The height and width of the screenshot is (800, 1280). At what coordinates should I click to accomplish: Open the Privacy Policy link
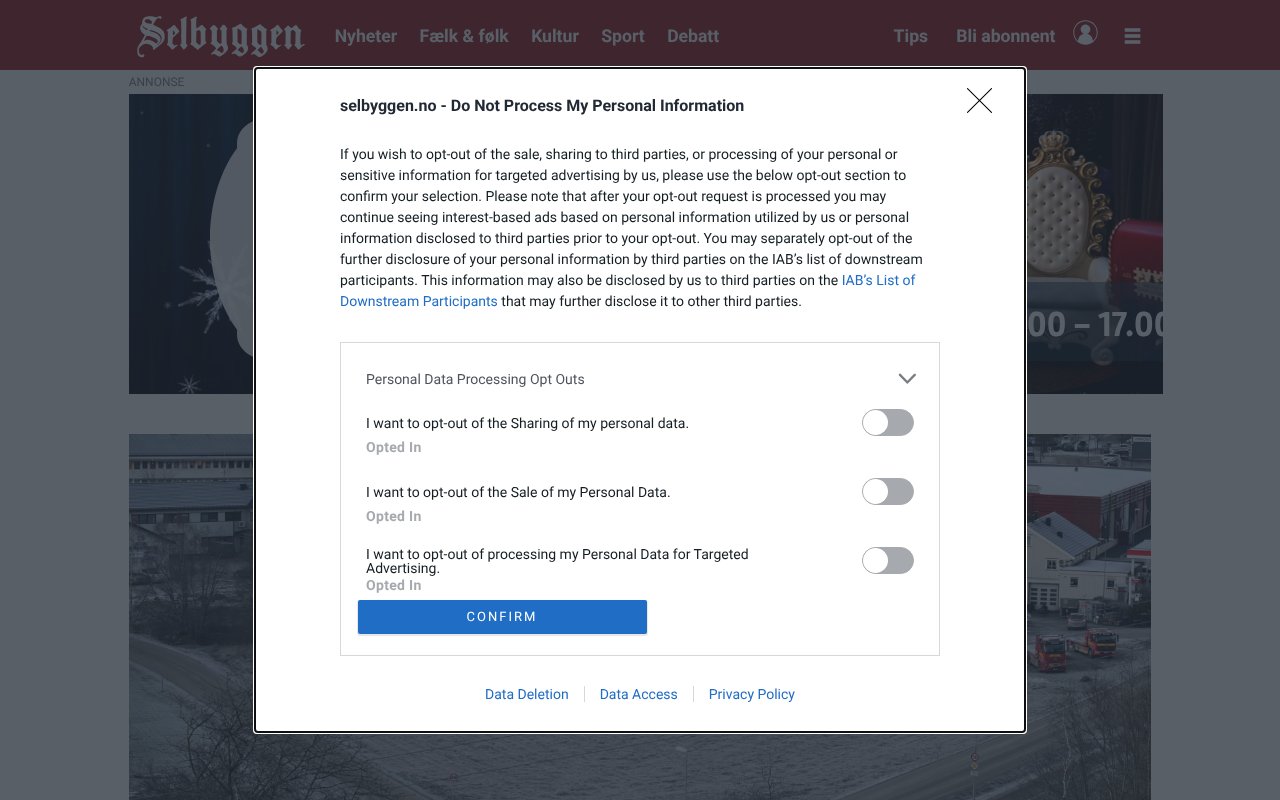pyautogui.click(x=751, y=694)
